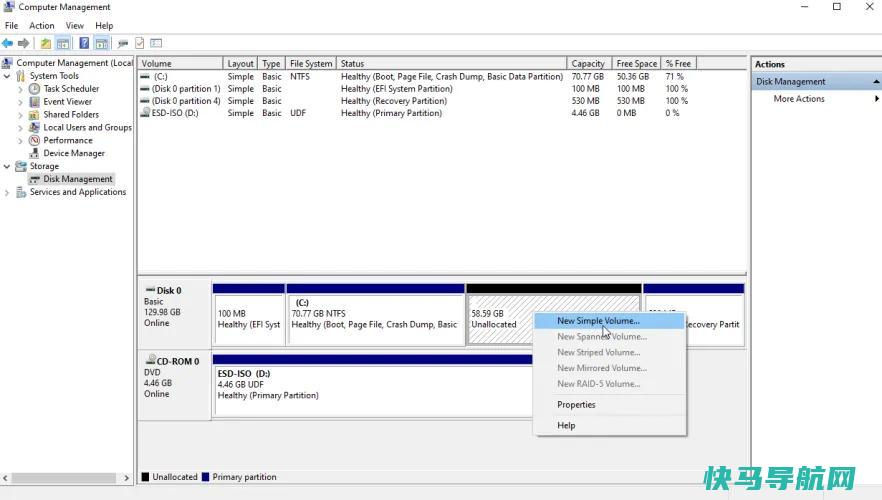Click the Connect/key toolbar icon
882x500 pixels.
point(123,43)
